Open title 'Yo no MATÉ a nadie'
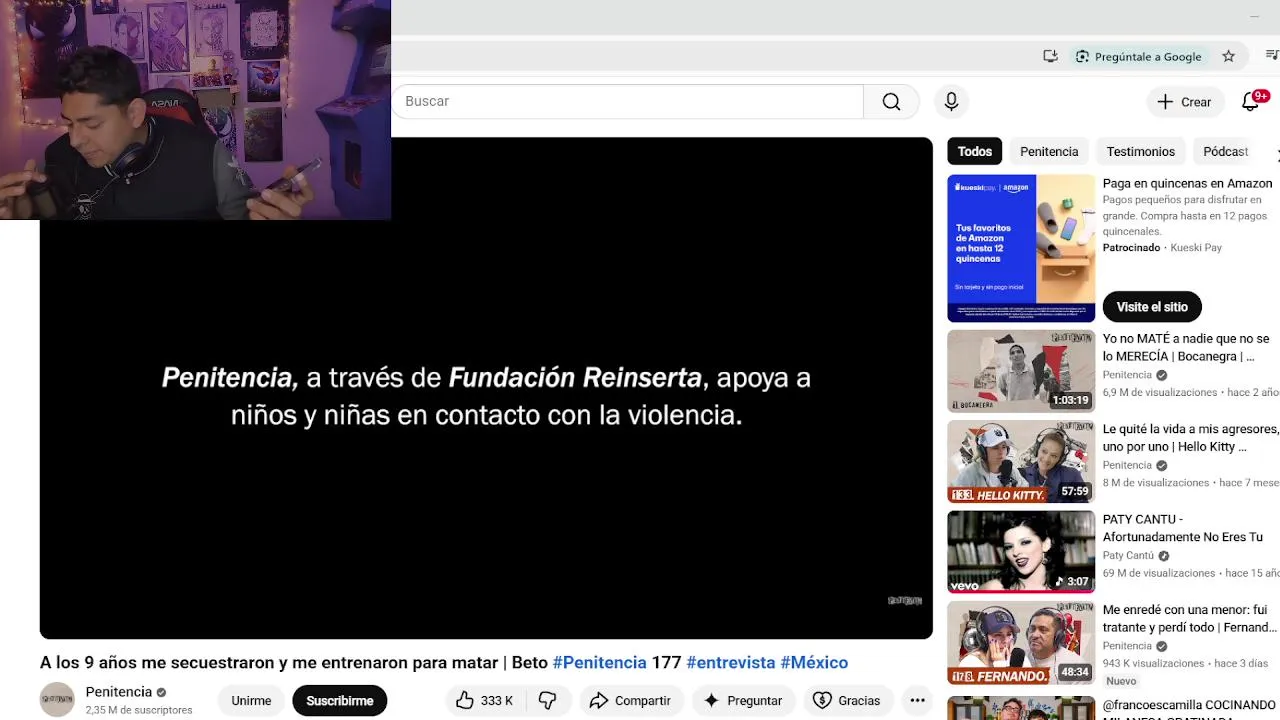Screen dimensions: 1280x720 point(1186,347)
